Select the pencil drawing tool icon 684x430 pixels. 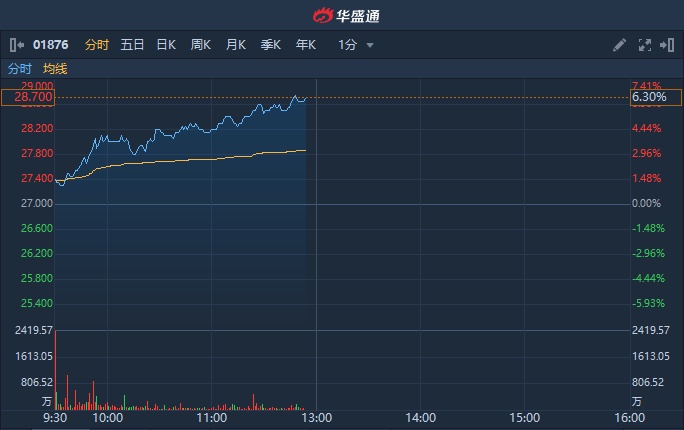coord(620,45)
